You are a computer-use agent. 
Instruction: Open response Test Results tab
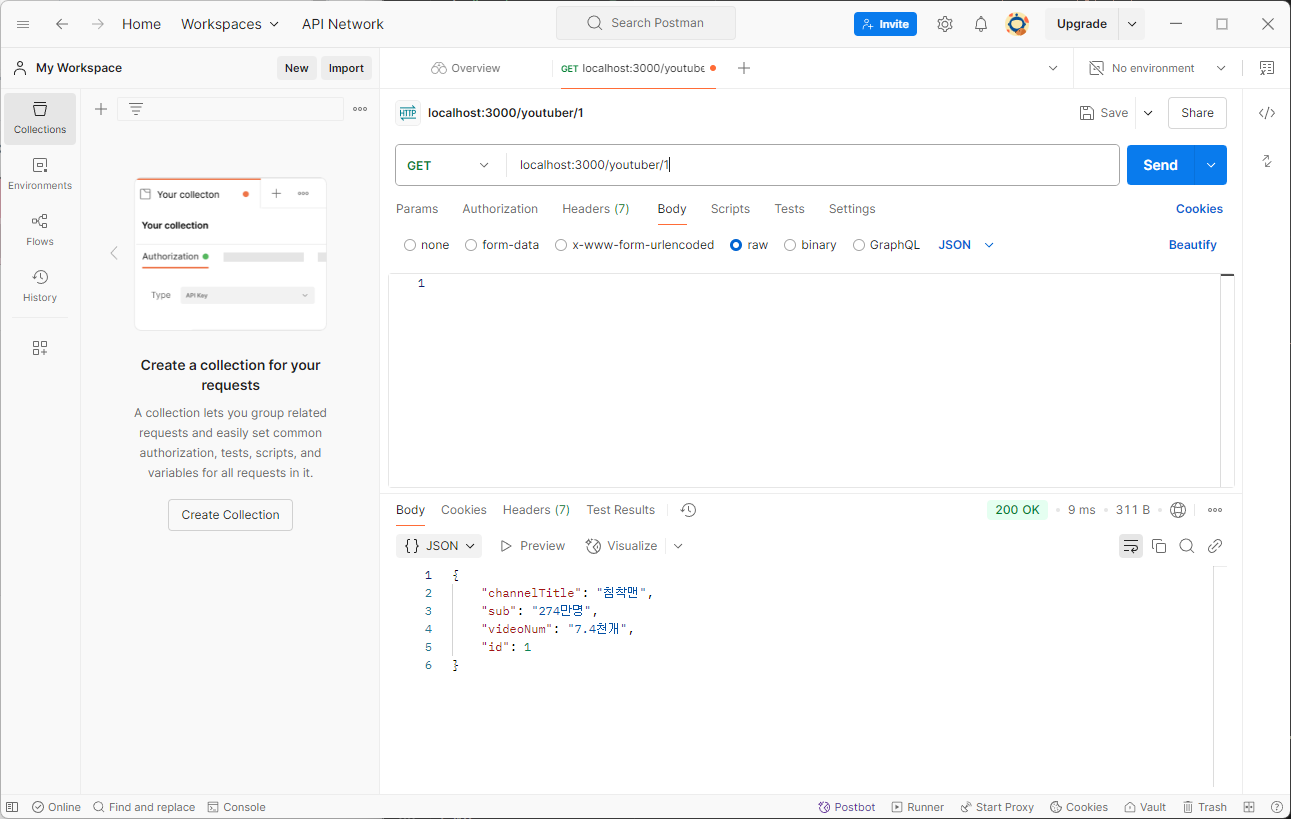(x=621, y=510)
